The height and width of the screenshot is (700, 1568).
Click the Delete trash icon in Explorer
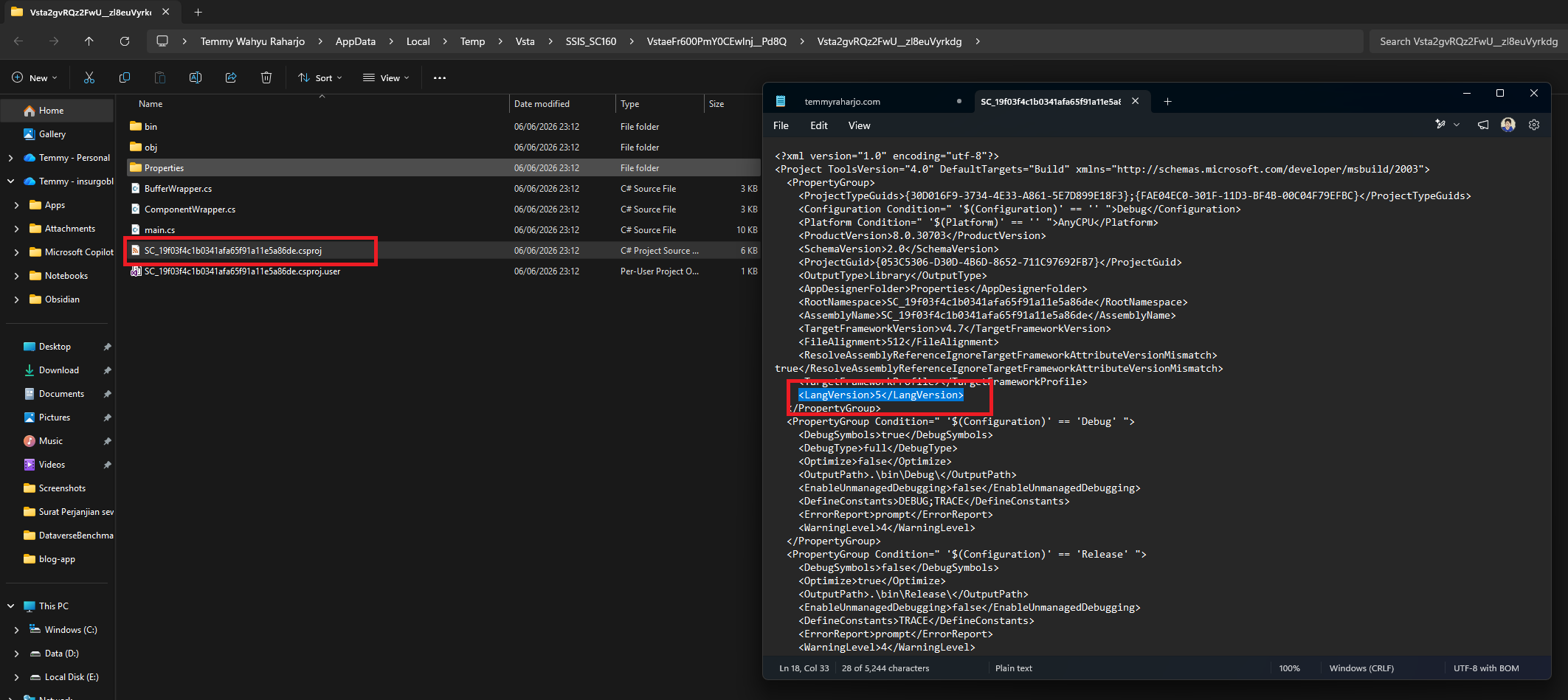pos(266,77)
